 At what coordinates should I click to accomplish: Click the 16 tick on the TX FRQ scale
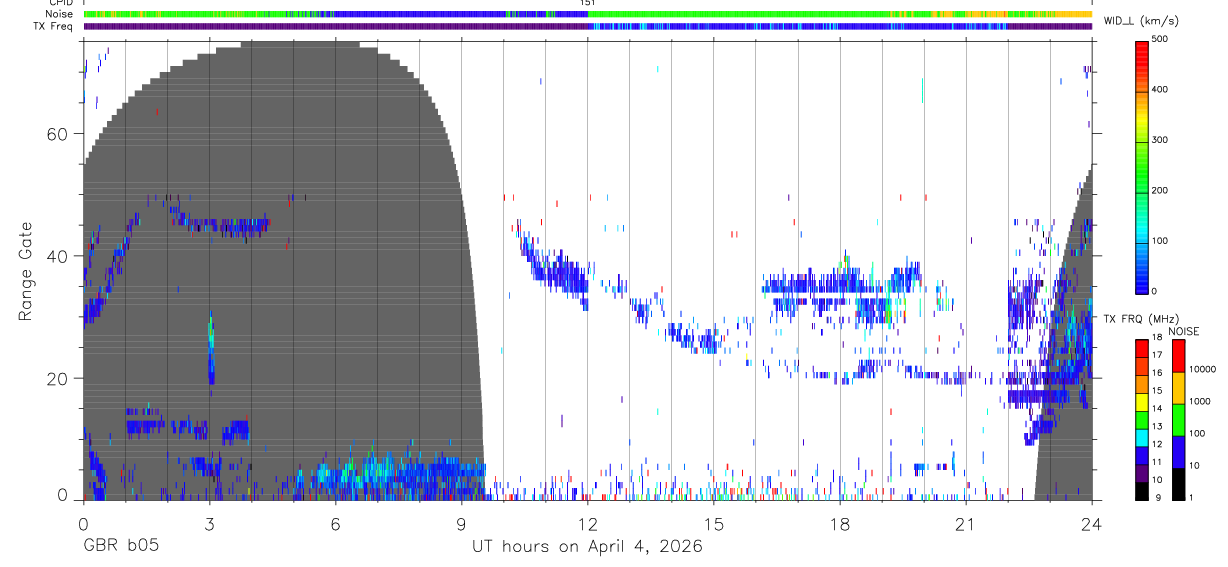tap(1159, 373)
